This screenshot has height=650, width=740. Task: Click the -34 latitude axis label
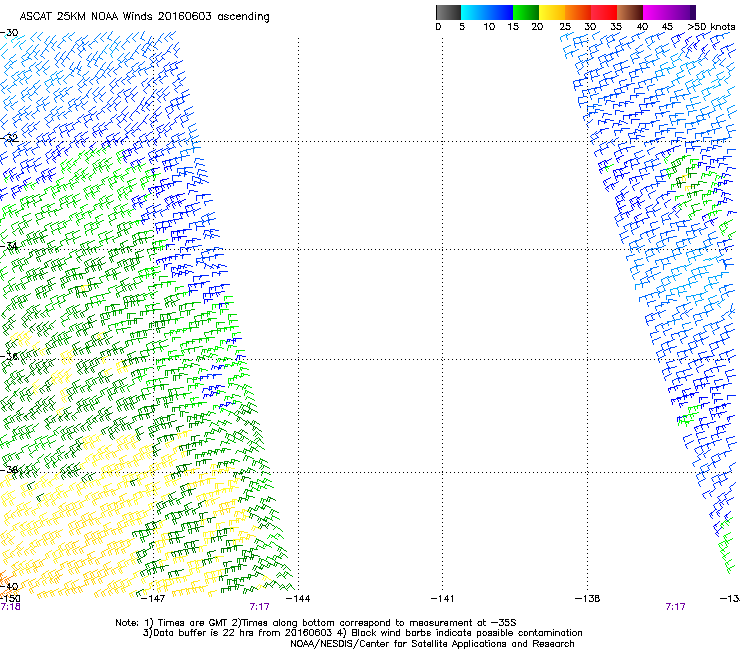coord(9,246)
